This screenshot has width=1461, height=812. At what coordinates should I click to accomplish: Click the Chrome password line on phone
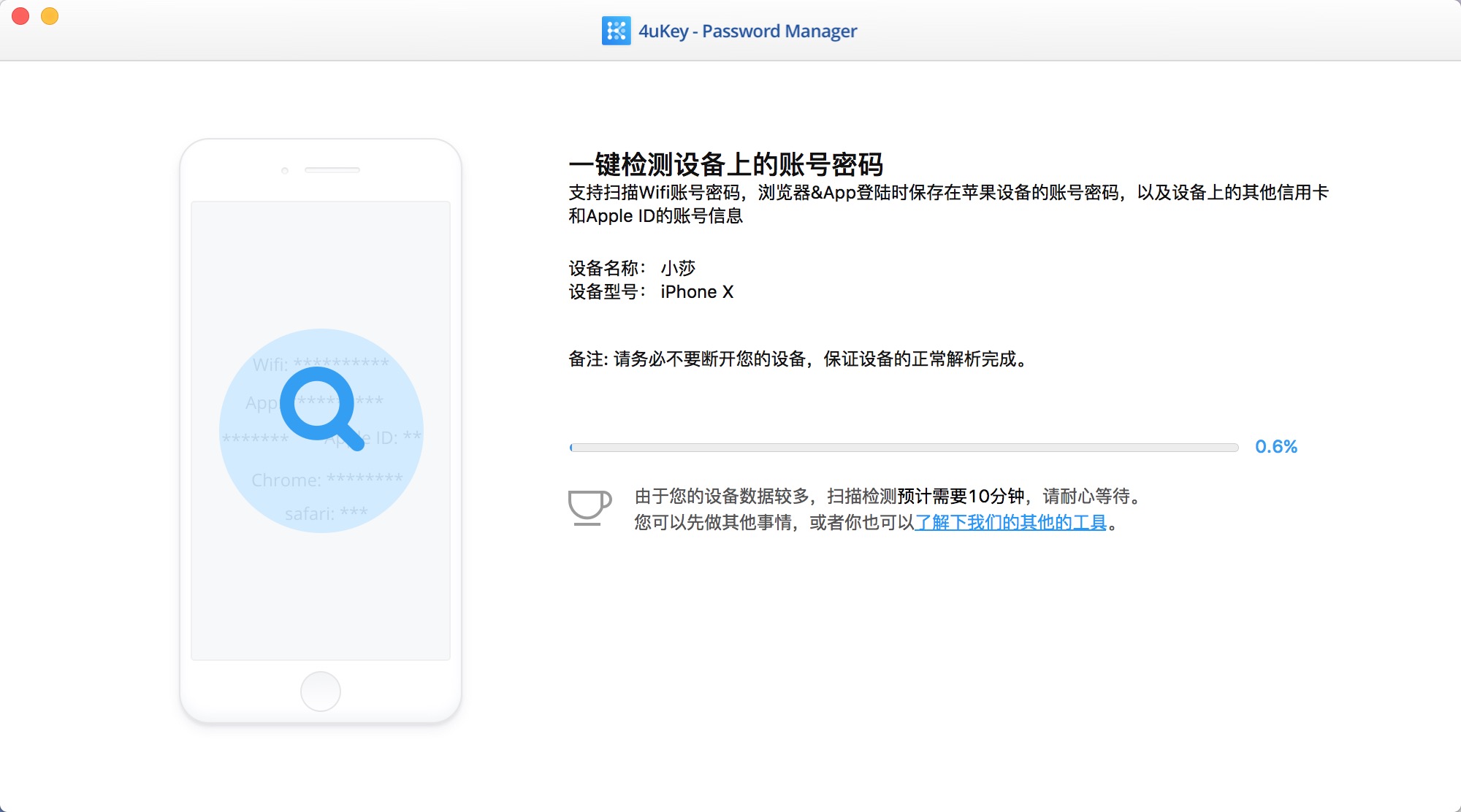(x=327, y=480)
